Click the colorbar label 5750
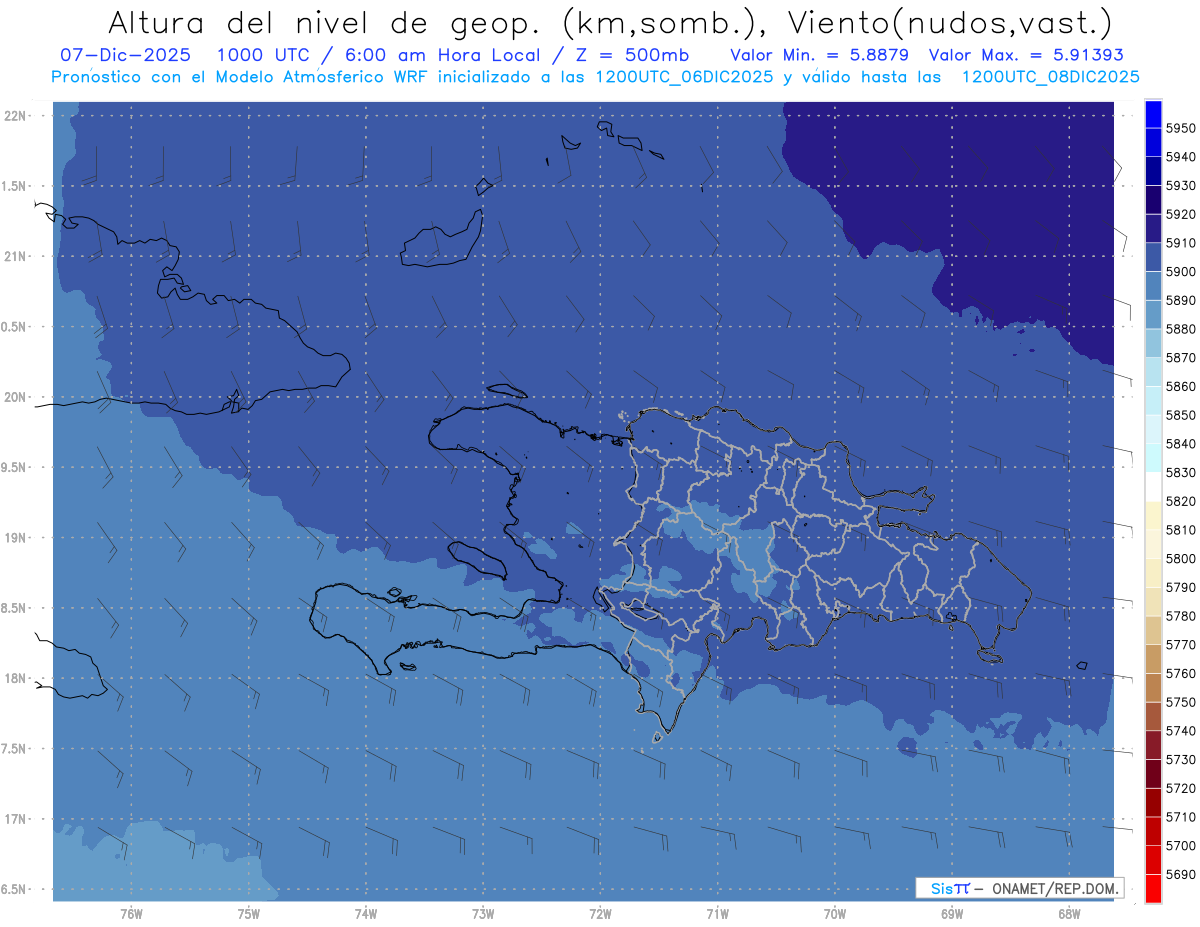The width and height of the screenshot is (1200, 927). point(1181,702)
